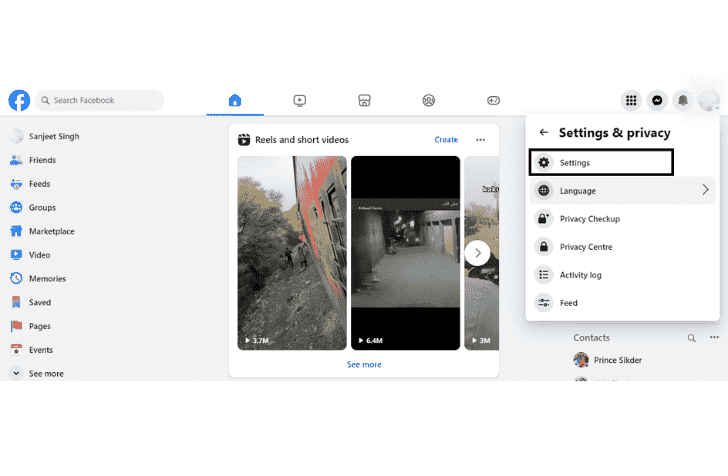728x476 pixels.
Task: Open Feed preferences item
Action: click(x=622, y=303)
